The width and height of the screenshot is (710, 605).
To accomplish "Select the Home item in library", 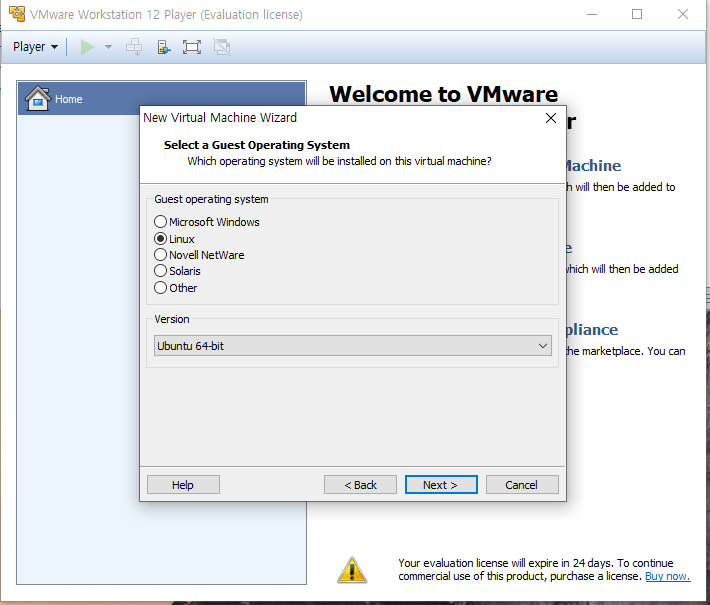I will (x=162, y=98).
